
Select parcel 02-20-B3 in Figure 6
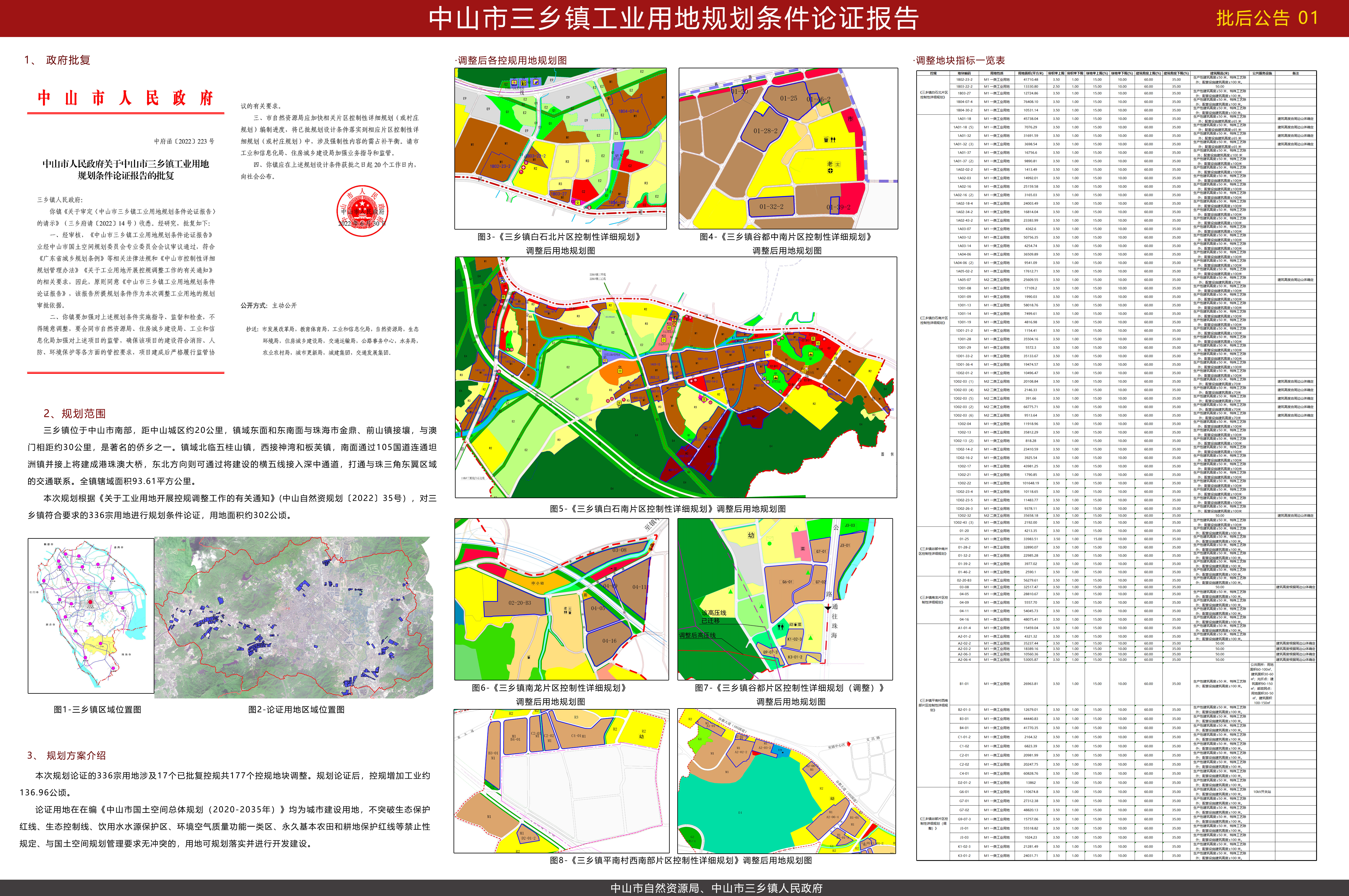[x=520, y=603]
